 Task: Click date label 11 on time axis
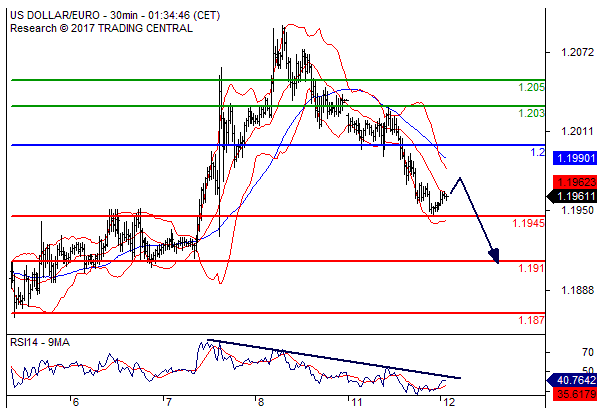(356, 402)
